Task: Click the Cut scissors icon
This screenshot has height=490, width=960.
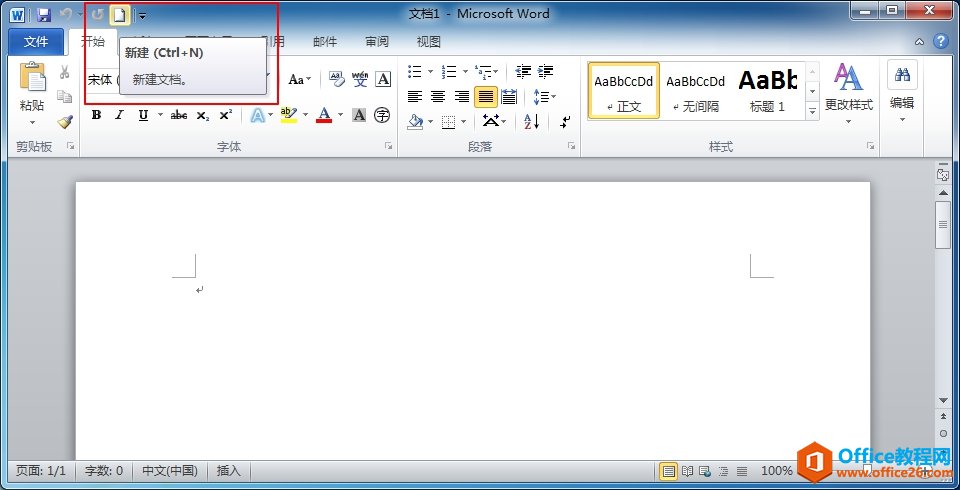Action: [64, 73]
